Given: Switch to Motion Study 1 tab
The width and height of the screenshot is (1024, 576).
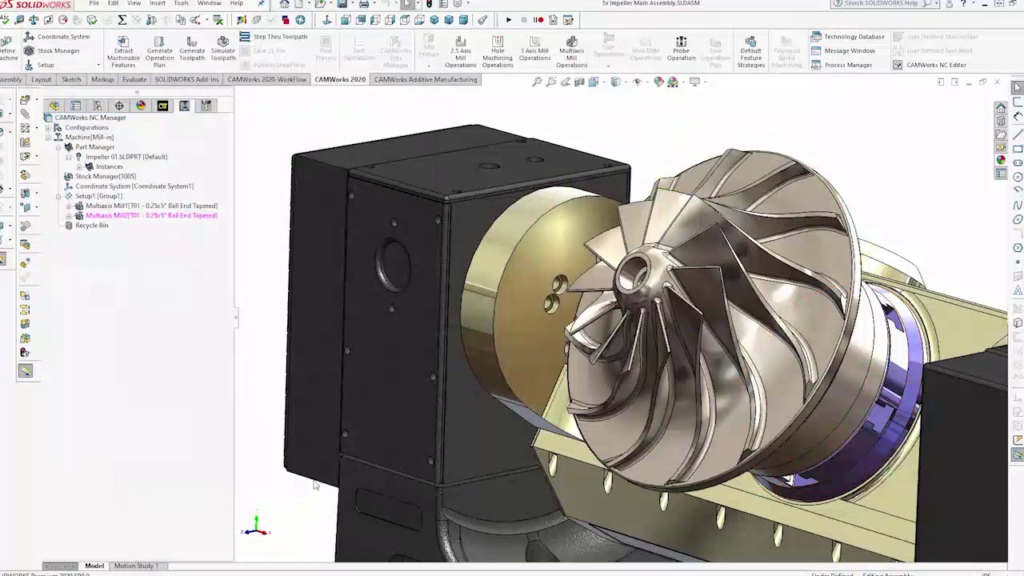Looking at the screenshot, I should pos(136,566).
